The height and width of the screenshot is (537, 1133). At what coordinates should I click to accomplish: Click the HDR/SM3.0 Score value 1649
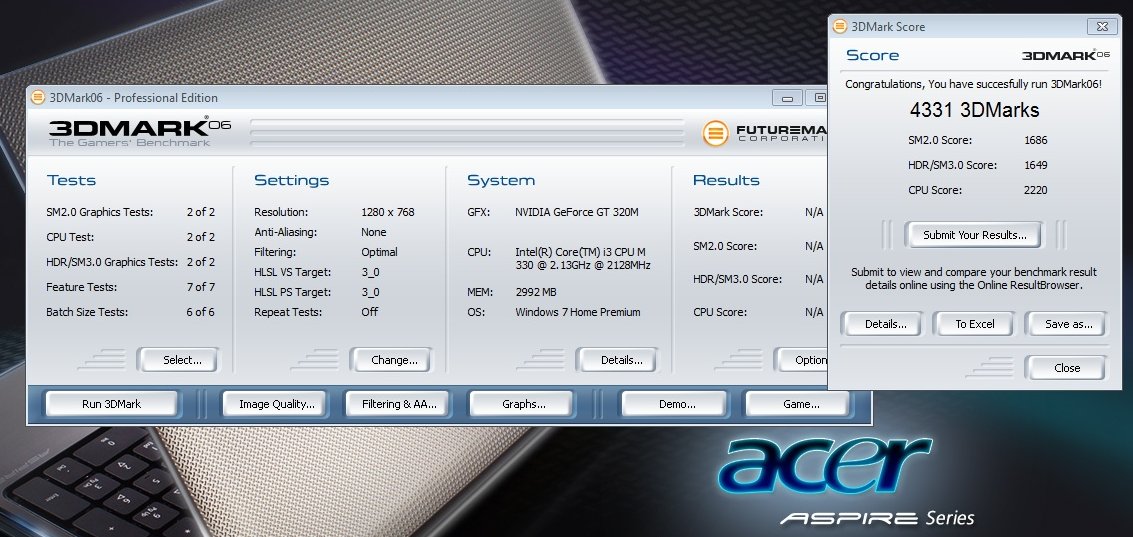point(1035,165)
